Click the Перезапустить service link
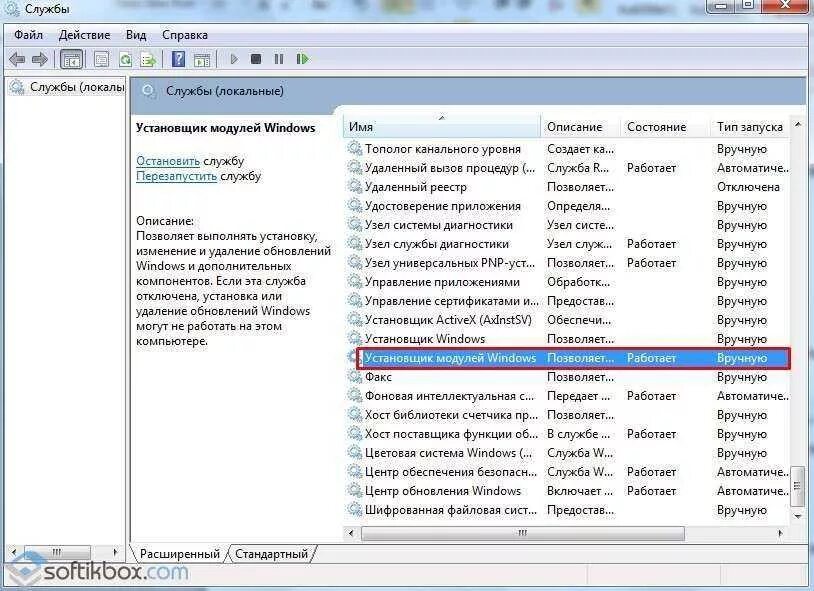This screenshot has width=814, height=591. click(x=177, y=176)
